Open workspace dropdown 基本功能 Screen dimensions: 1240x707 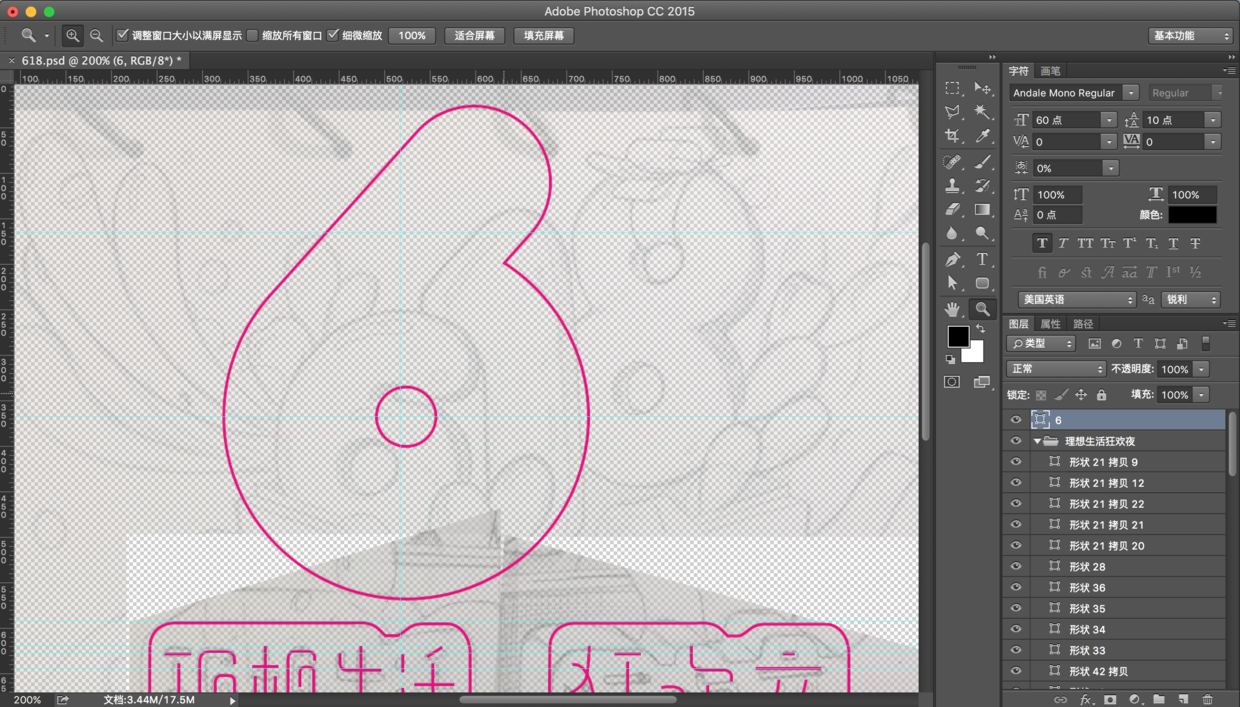[x=1190, y=35]
